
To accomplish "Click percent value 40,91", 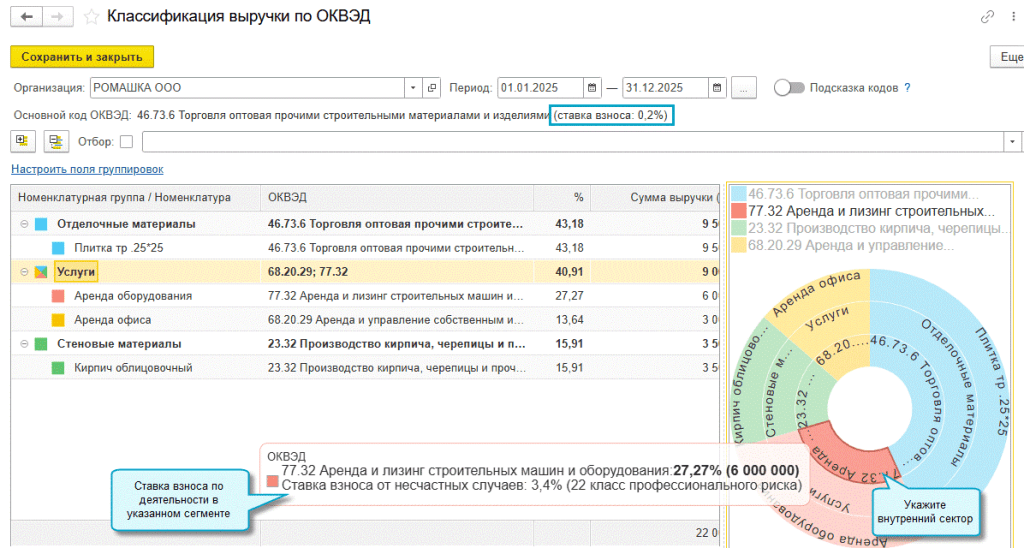I will click(569, 272).
